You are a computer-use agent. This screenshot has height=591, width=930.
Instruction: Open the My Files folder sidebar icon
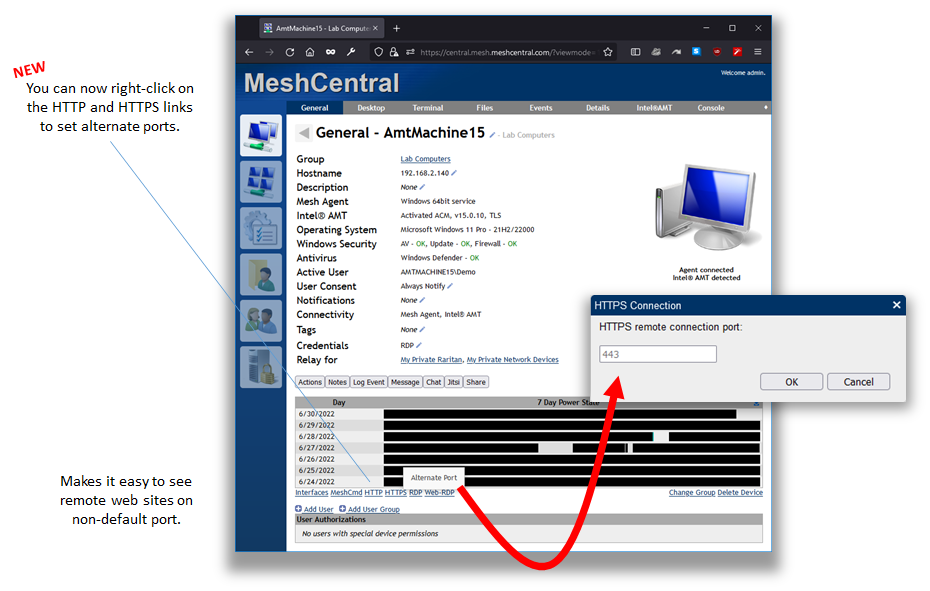pyautogui.click(x=261, y=275)
